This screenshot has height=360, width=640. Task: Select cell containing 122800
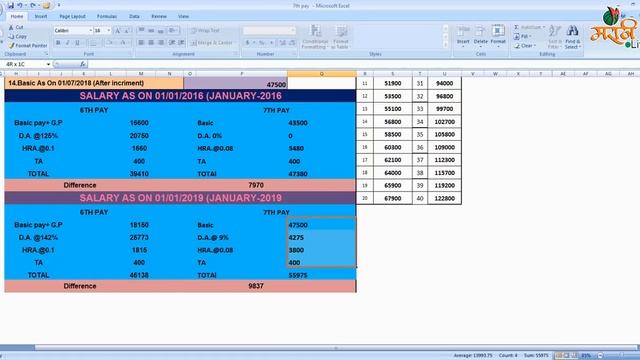(444, 198)
